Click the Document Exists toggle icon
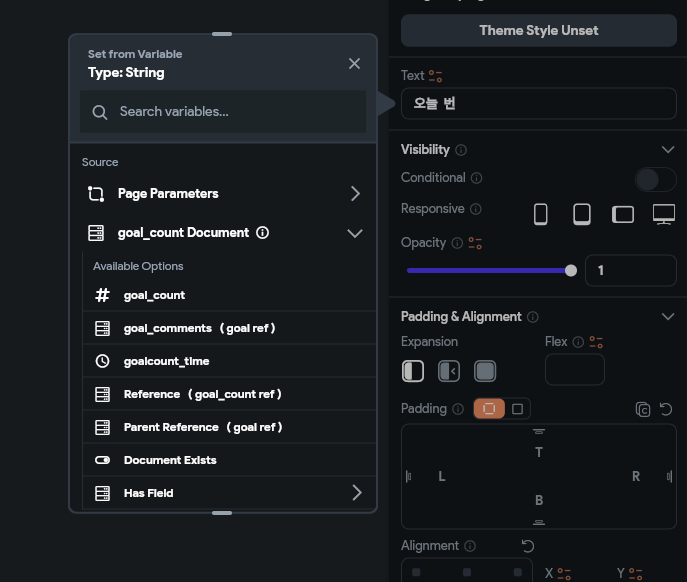This screenshot has height=582, width=687. tap(103, 460)
